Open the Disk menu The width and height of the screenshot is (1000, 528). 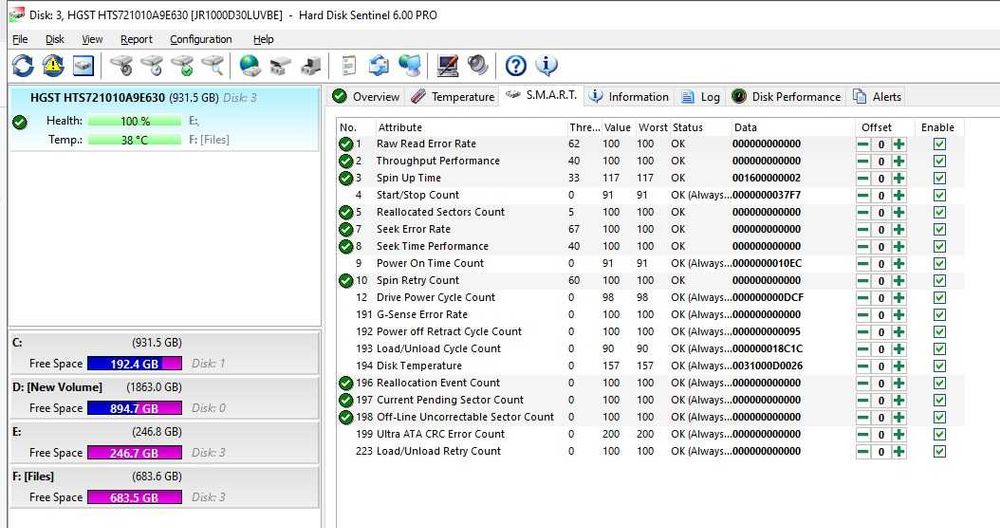tap(55, 39)
